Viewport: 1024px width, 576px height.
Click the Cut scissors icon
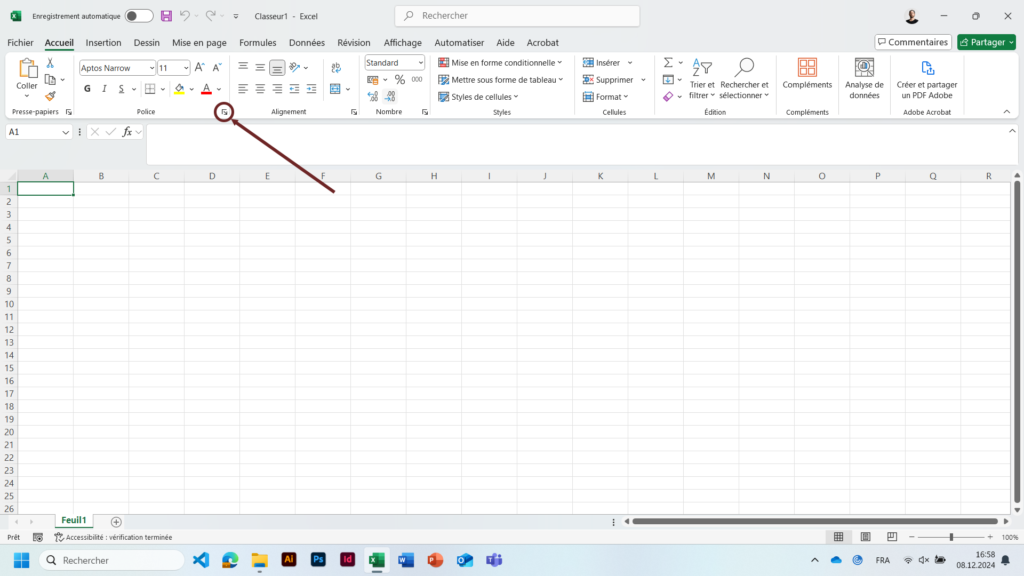pos(50,63)
